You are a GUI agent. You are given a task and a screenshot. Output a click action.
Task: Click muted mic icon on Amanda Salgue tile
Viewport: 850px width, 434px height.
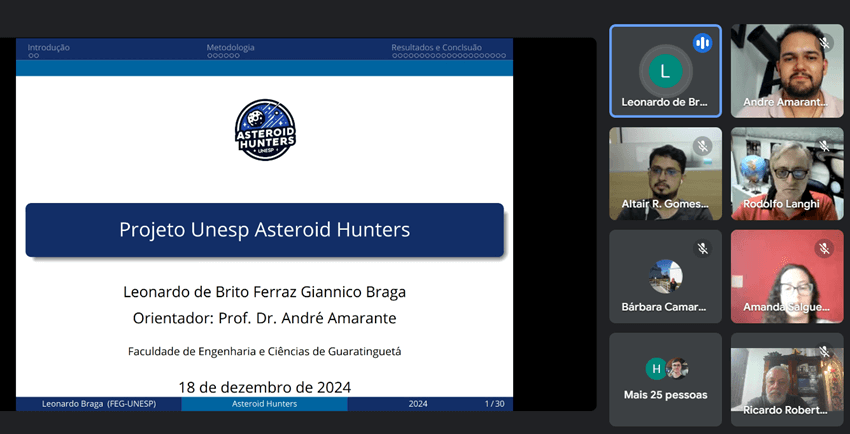(825, 249)
